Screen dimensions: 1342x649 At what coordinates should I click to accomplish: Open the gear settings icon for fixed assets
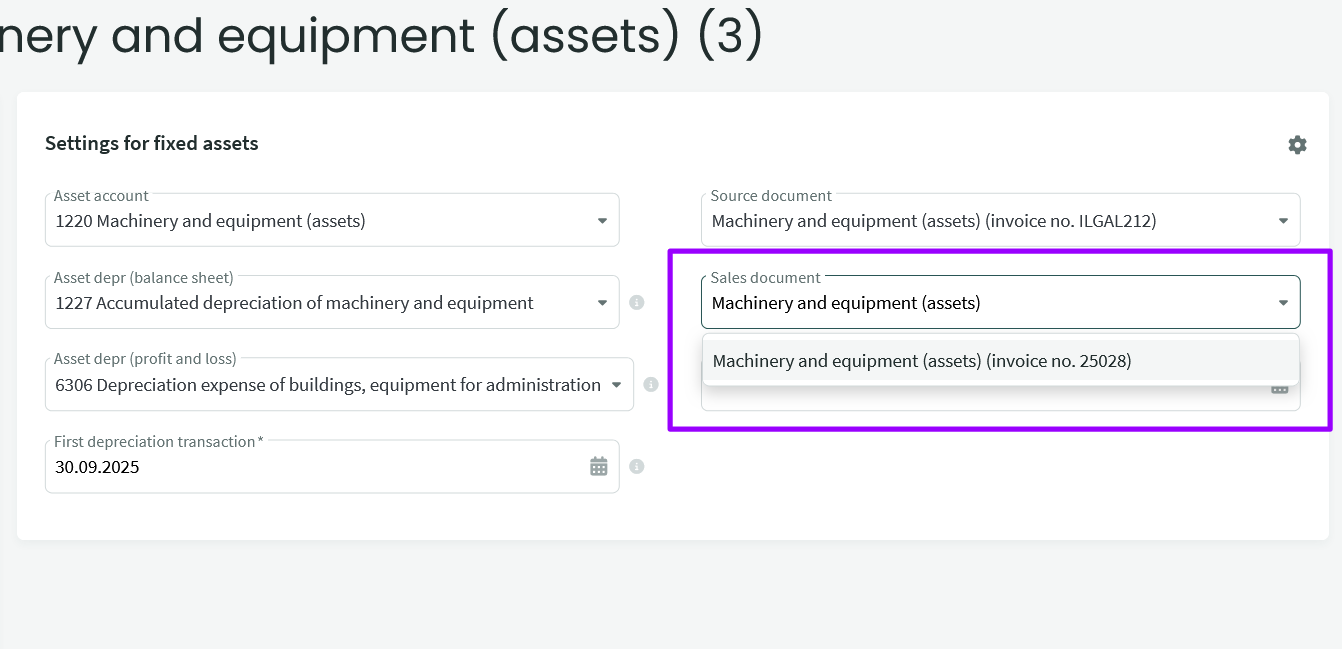pyautogui.click(x=1297, y=145)
